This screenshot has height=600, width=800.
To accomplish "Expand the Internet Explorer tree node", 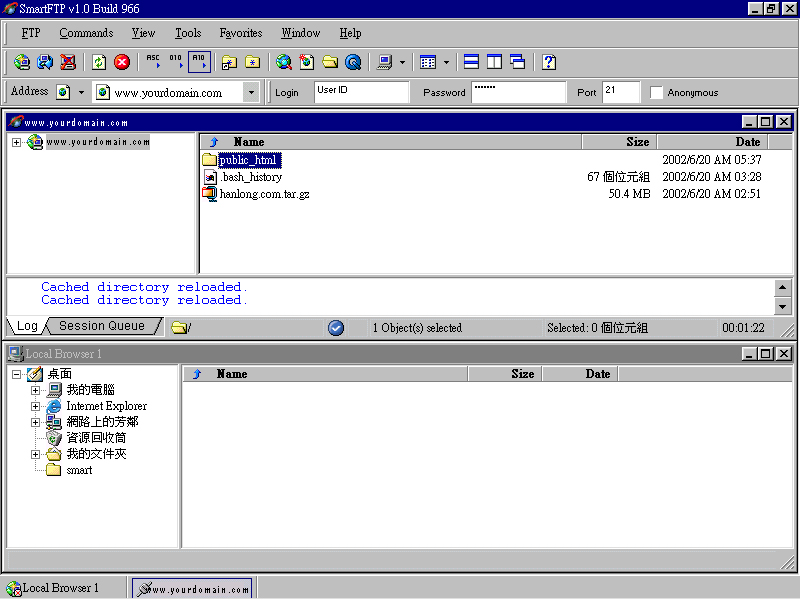I will (35, 406).
